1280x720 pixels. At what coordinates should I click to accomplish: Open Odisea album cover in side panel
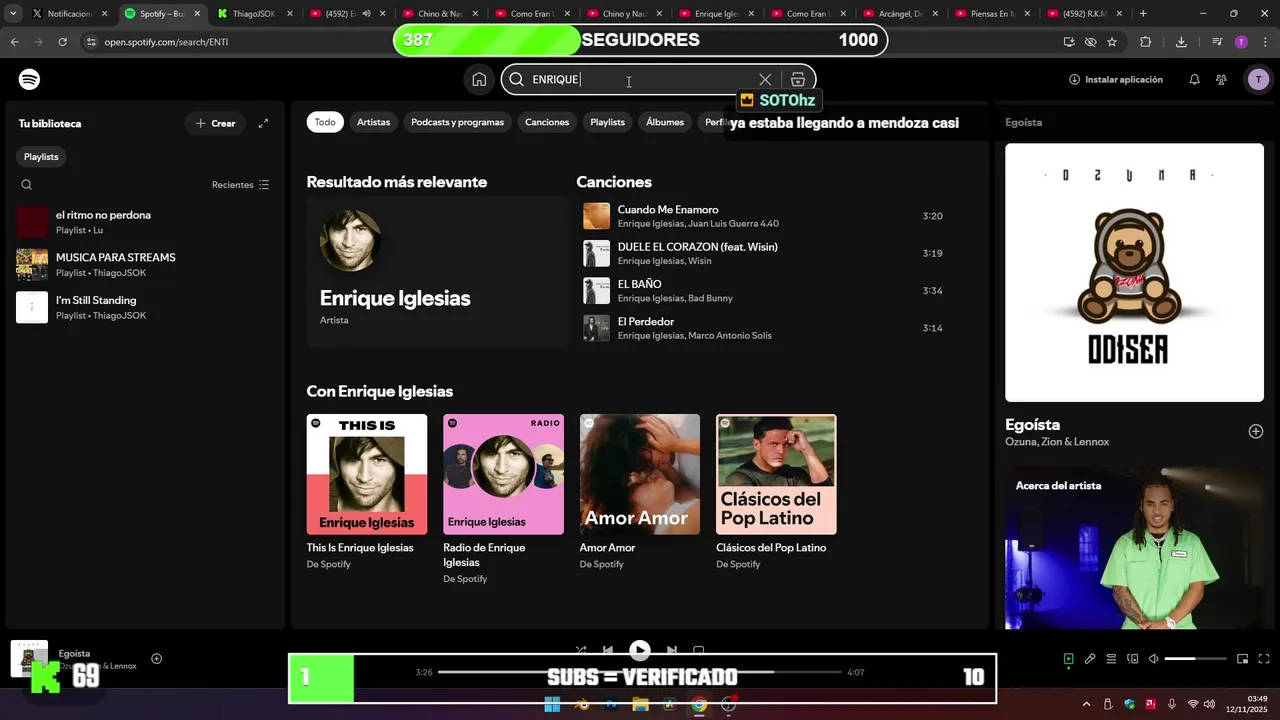tap(1134, 272)
